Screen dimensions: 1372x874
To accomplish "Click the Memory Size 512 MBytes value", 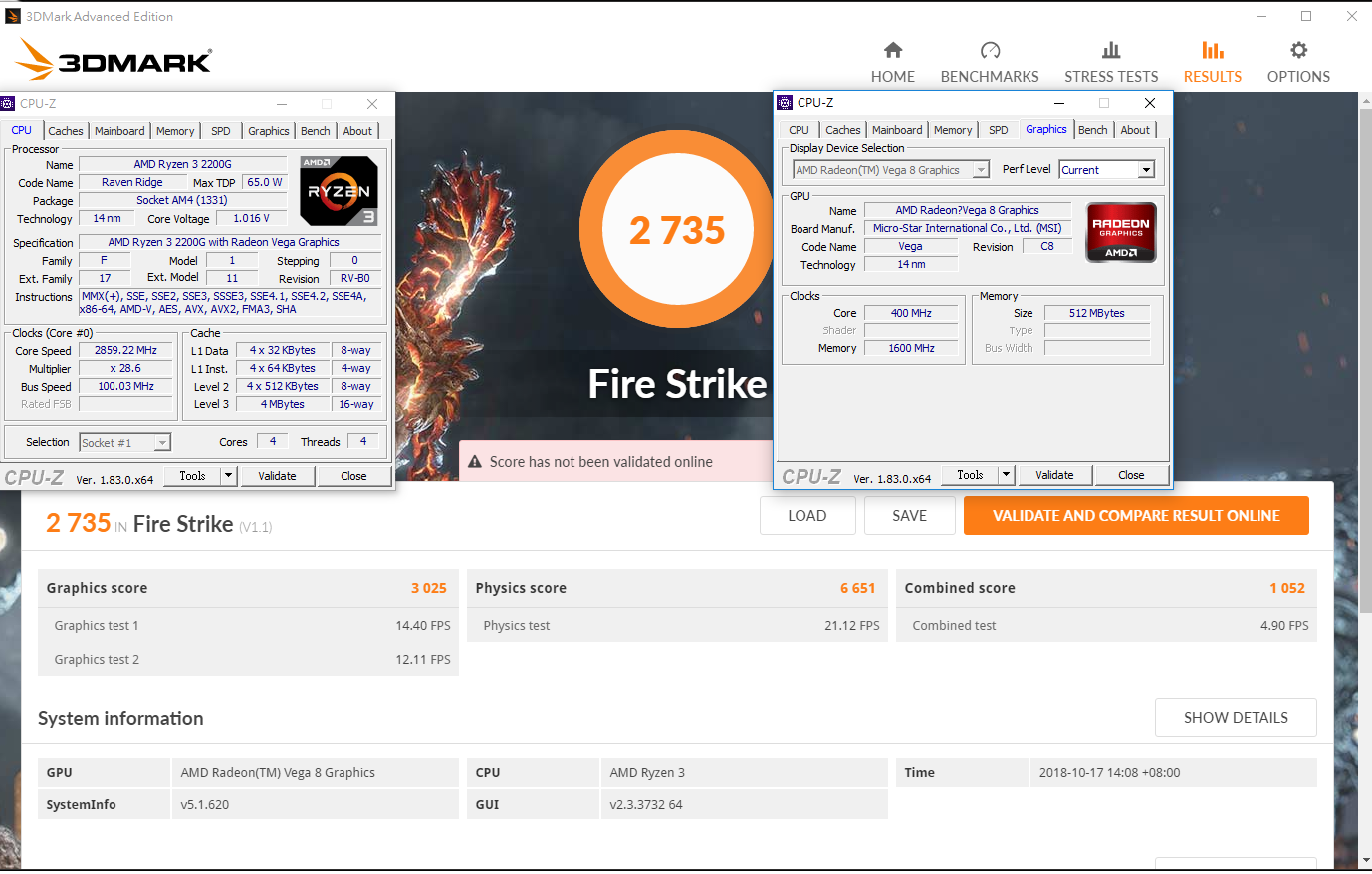I will tap(1097, 313).
